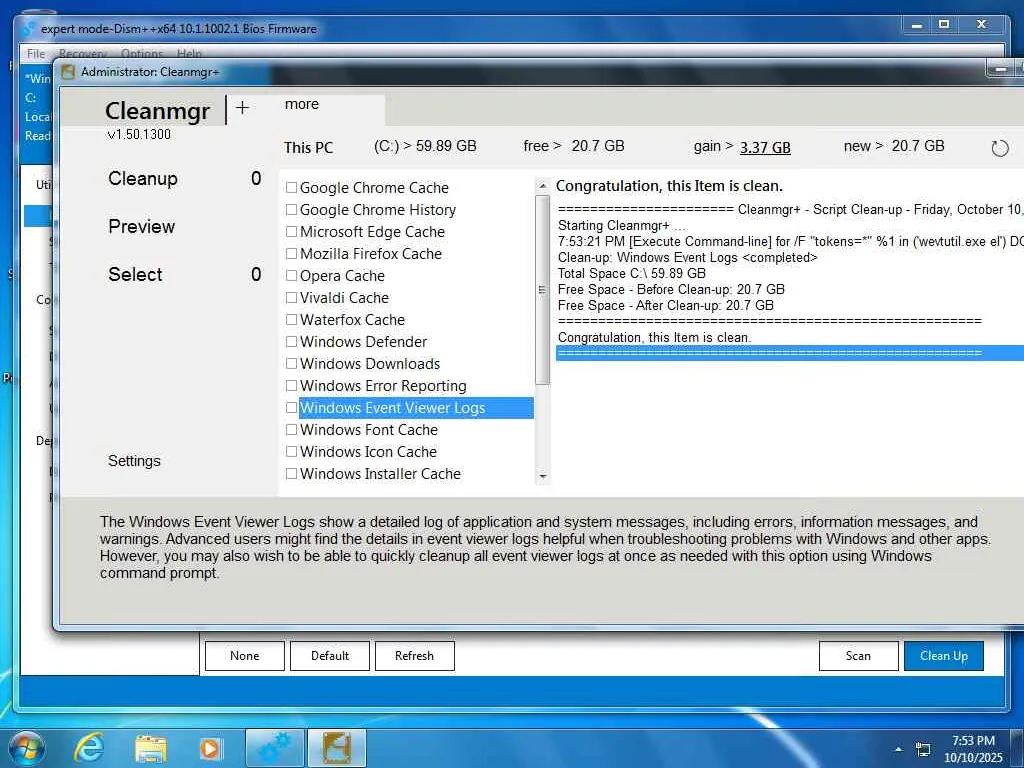
Task: Click the refresh disk space icon
Action: point(1000,148)
